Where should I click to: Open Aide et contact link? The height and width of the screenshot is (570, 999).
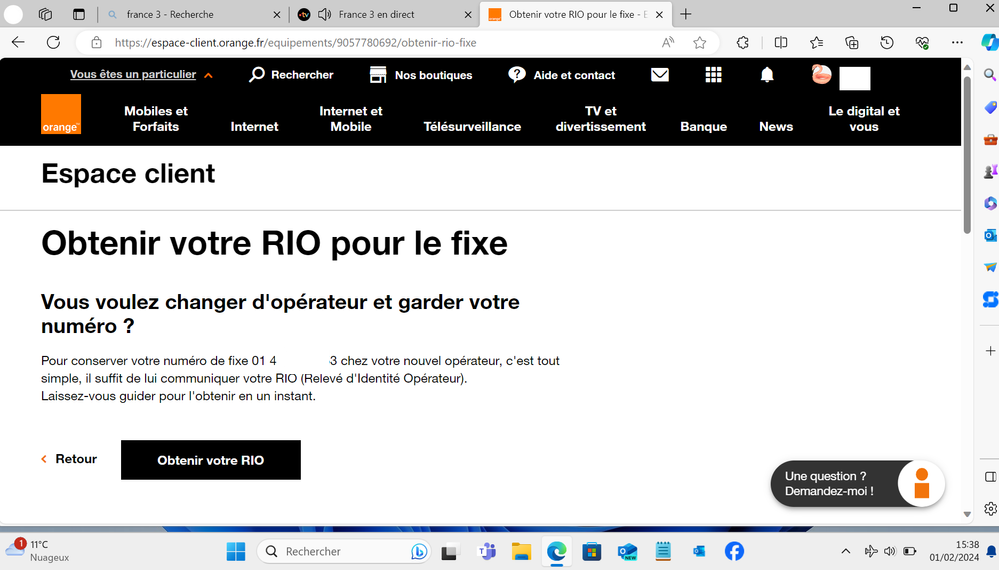(x=562, y=75)
